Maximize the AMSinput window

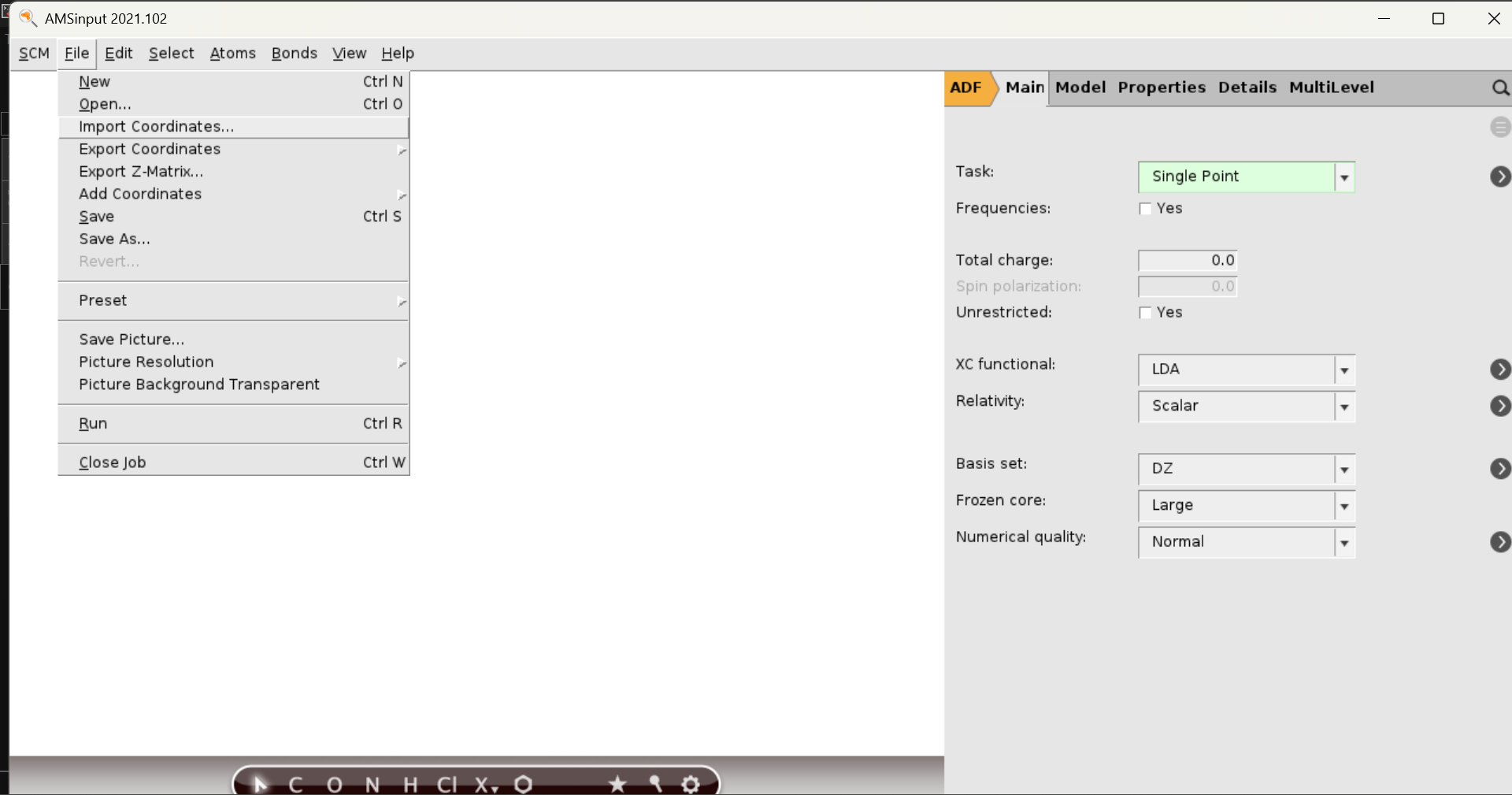point(1438,18)
